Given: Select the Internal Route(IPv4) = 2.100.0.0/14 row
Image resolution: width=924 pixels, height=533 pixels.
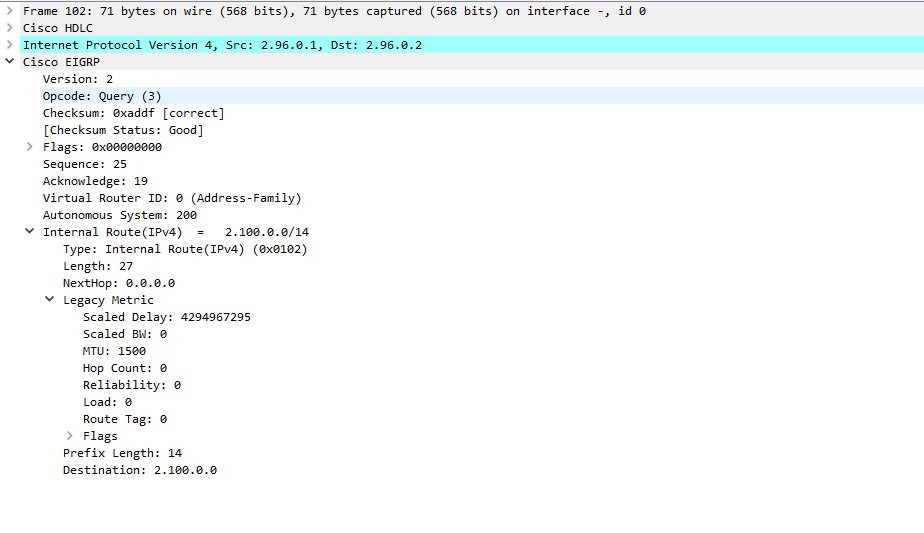Looking at the screenshot, I should click(x=176, y=232).
